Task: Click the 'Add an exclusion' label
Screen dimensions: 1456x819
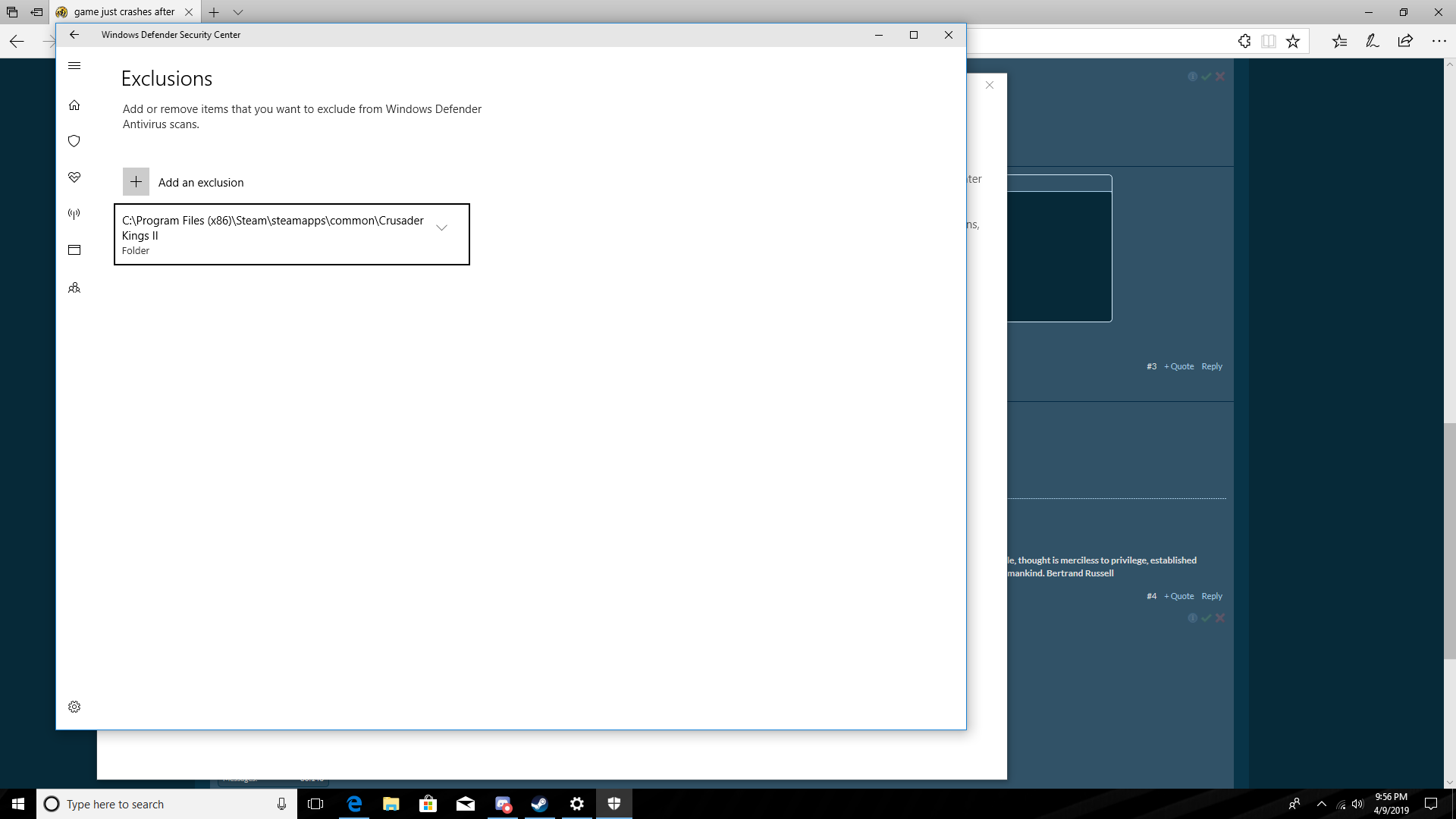Action: 201,183
